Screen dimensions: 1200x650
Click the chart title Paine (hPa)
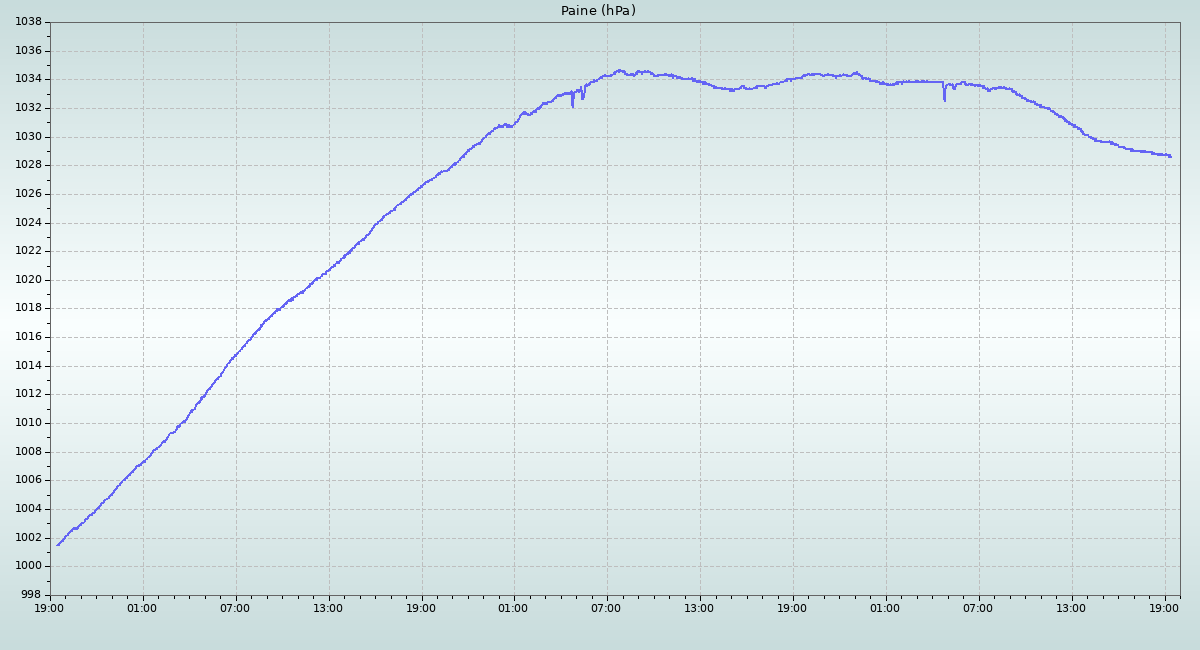pos(598,11)
